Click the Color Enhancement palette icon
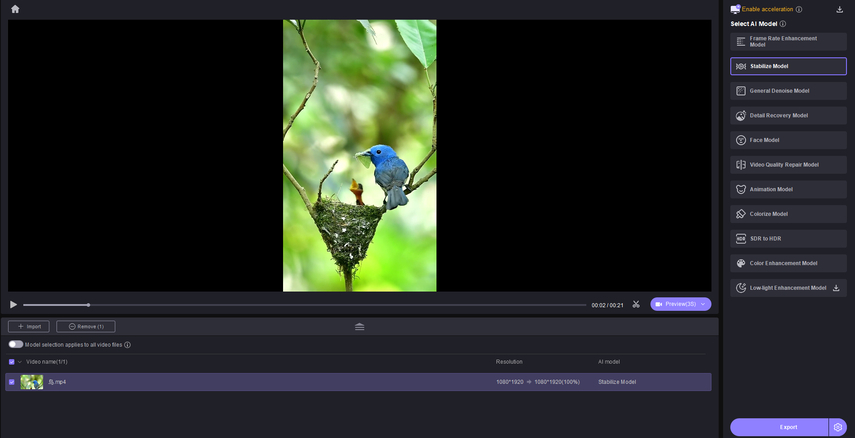The height and width of the screenshot is (438, 855). pos(740,263)
